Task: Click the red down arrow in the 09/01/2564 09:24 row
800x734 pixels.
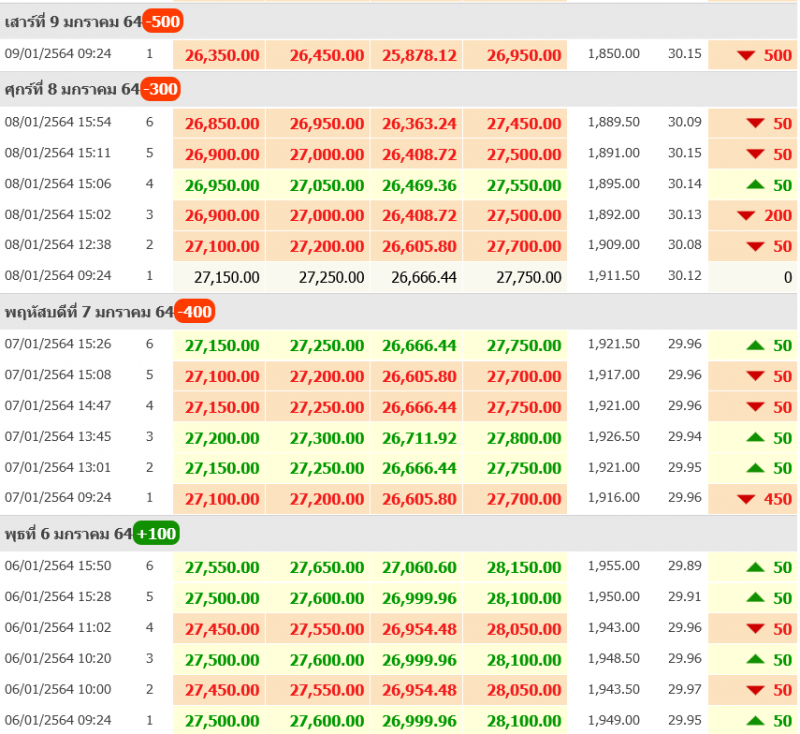Action: (x=745, y=55)
